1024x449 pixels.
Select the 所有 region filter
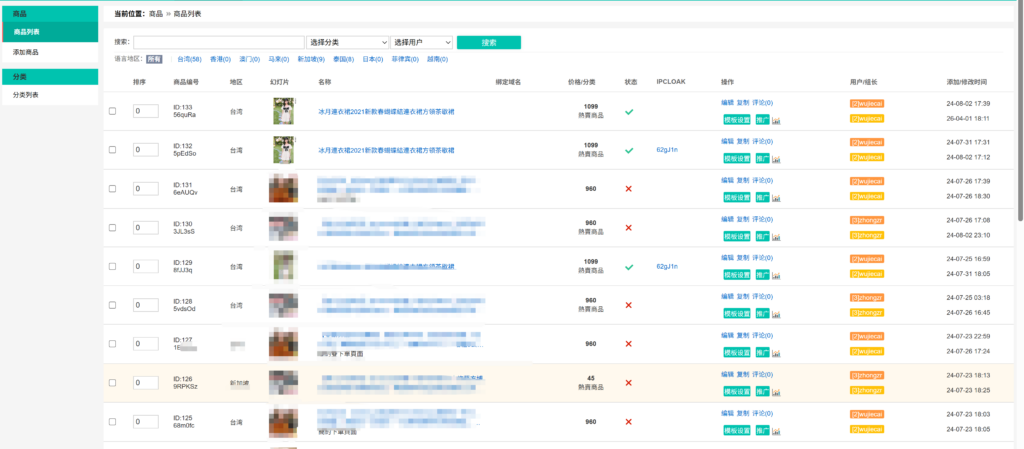click(x=154, y=59)
